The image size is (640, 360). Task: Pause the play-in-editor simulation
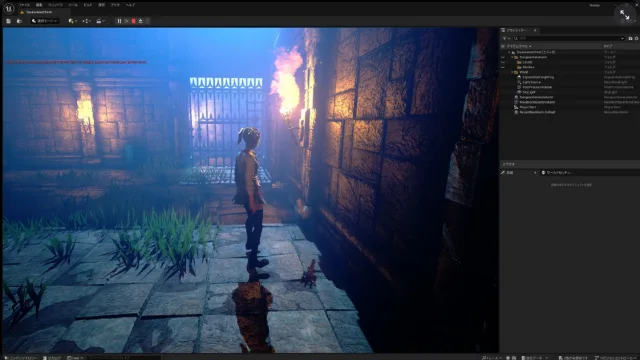[119, 21]
